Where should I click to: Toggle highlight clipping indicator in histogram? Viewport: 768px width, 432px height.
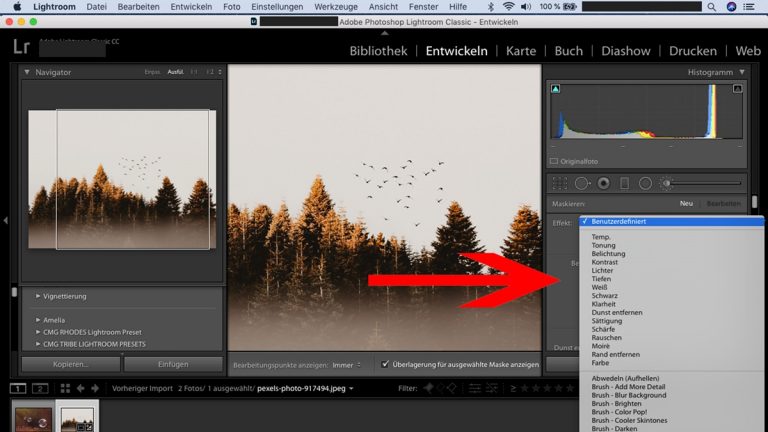tap(737, 89)
